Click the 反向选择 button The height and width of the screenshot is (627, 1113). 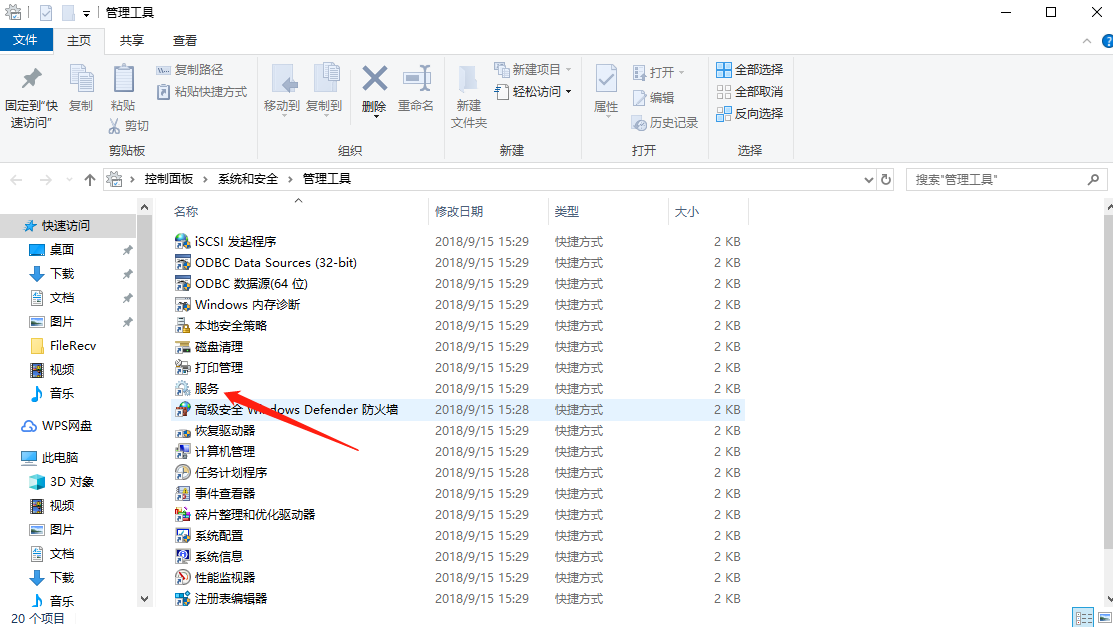pos(750,114)
